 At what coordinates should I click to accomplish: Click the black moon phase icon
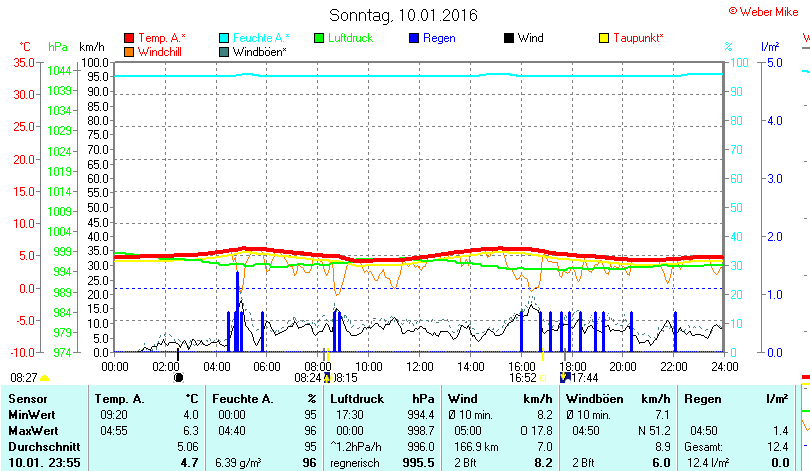tap(178, 378)
